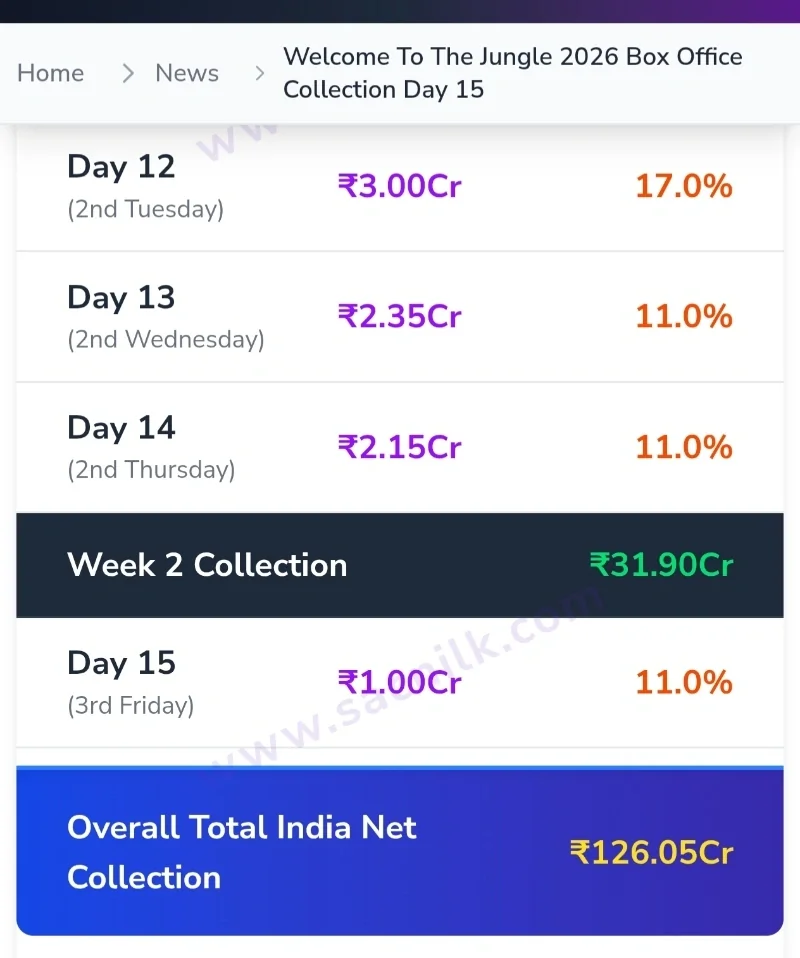Open the Home breadcrumb link
The width and height of the screenshot is (800, 958).
click(51, 73)
